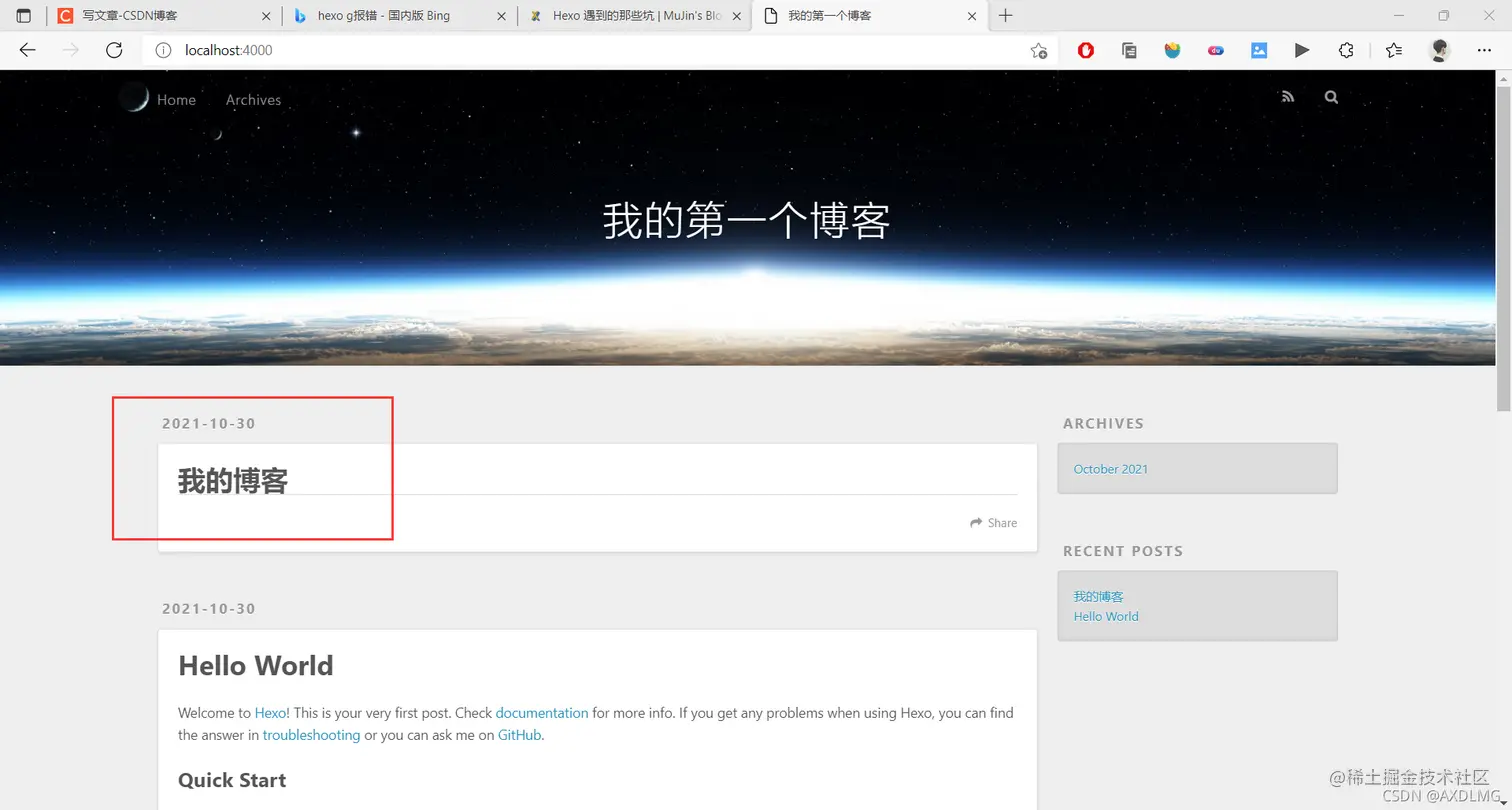Open the 我的博客 post title
Image resolution: width=1512 pixels, height=810 pixels.
tap(233, 481)
